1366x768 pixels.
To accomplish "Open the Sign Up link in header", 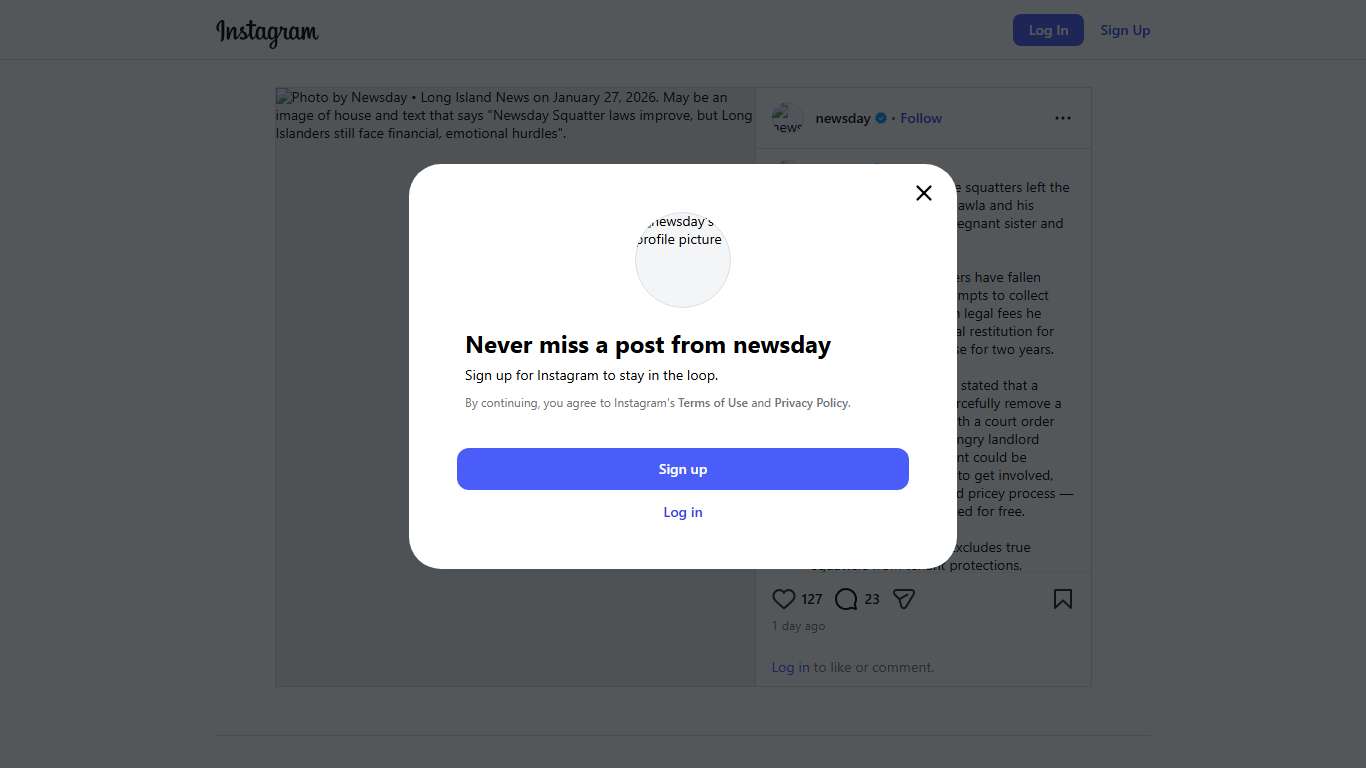I will 1125,30.
